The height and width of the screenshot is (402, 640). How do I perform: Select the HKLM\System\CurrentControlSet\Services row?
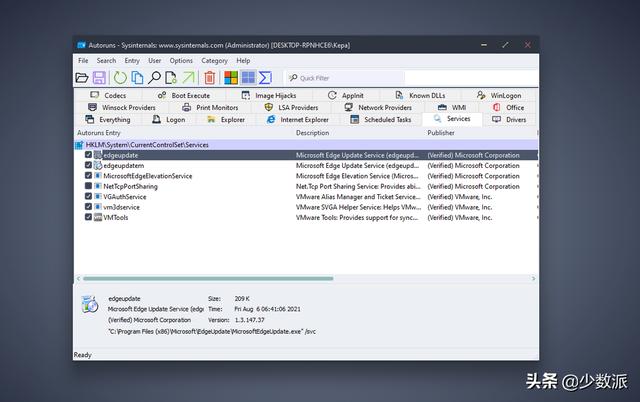306,145
